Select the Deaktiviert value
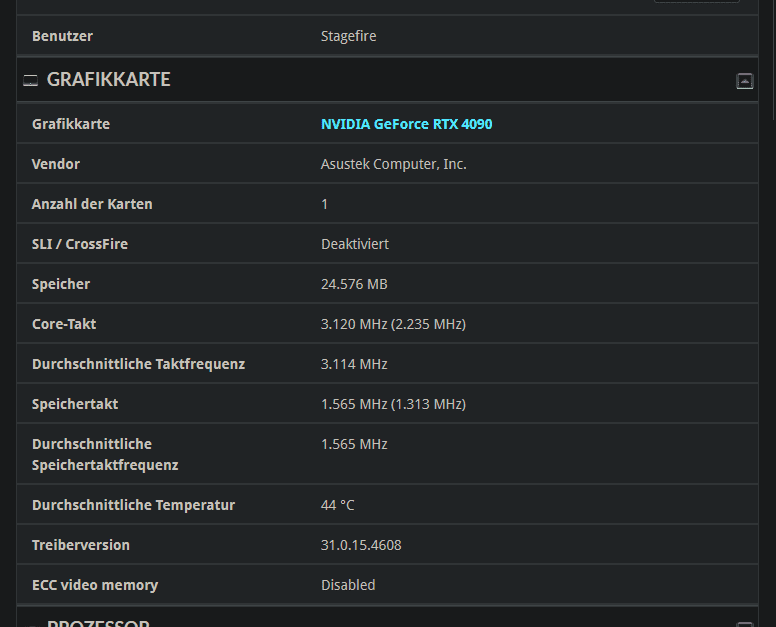 click(x=355, y=244)
